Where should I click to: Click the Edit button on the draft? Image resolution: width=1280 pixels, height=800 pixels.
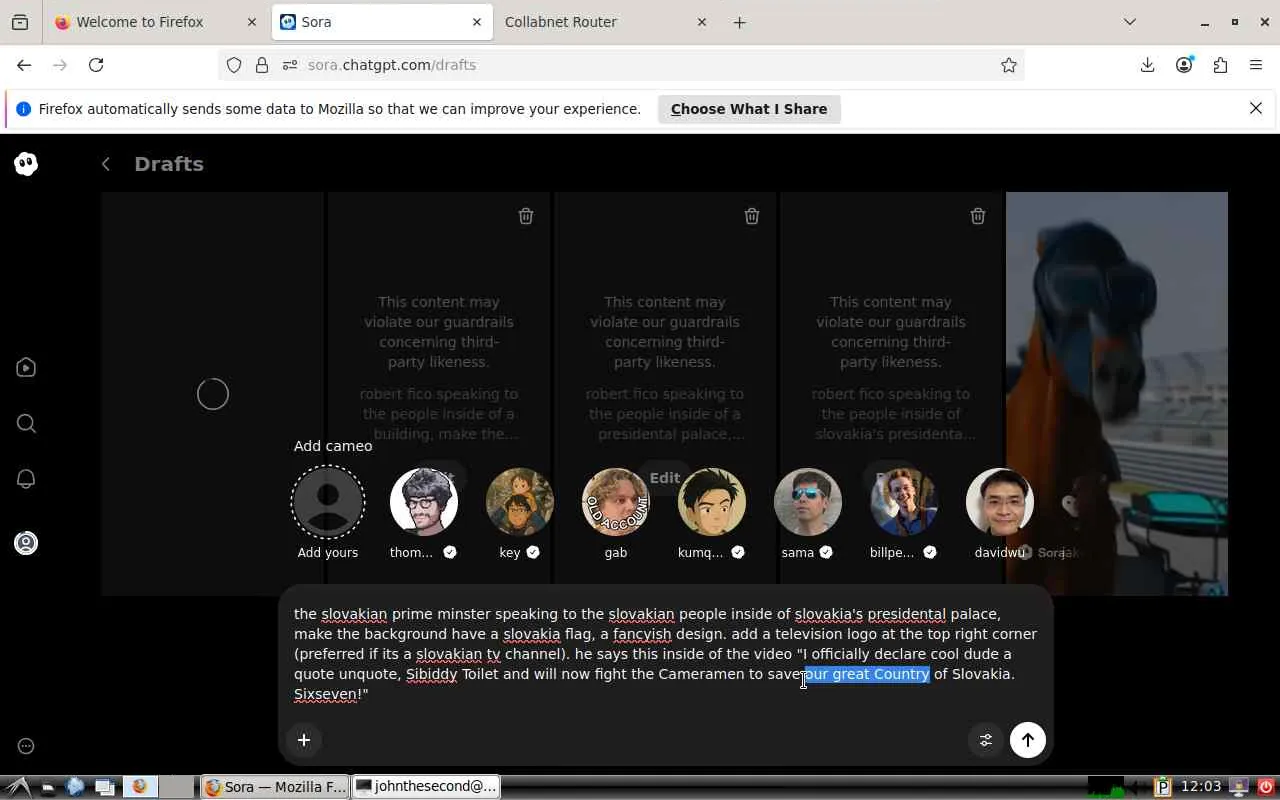(665, 478)
